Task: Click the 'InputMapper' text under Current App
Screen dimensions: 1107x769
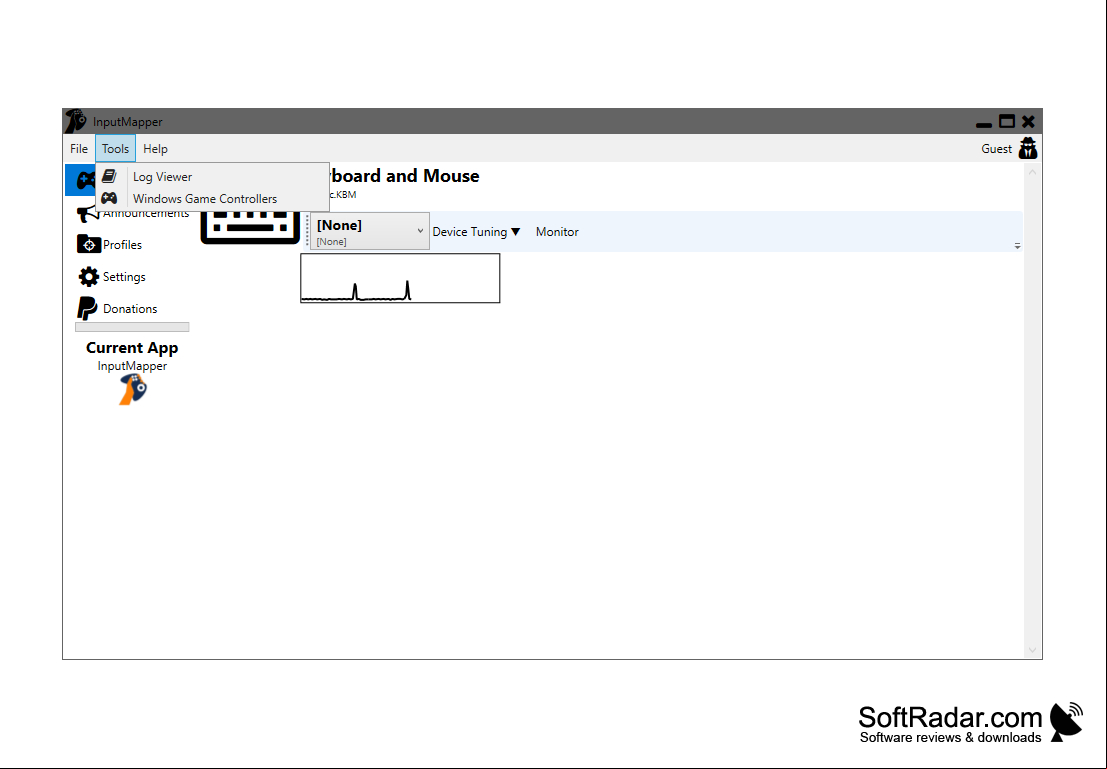Action: [x=132, y=366]
